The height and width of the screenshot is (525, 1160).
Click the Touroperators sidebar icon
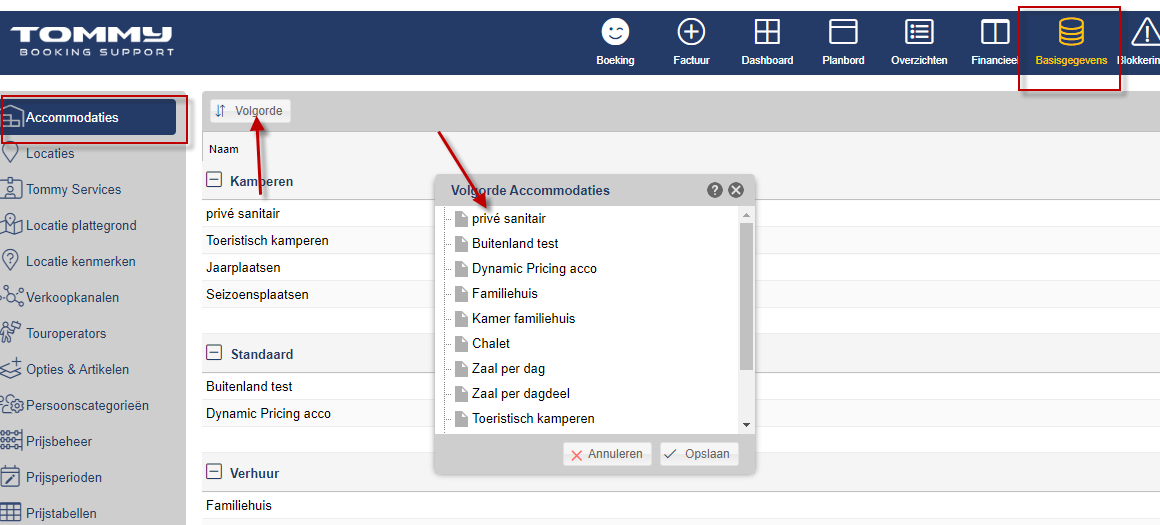(x=11, y=333)
